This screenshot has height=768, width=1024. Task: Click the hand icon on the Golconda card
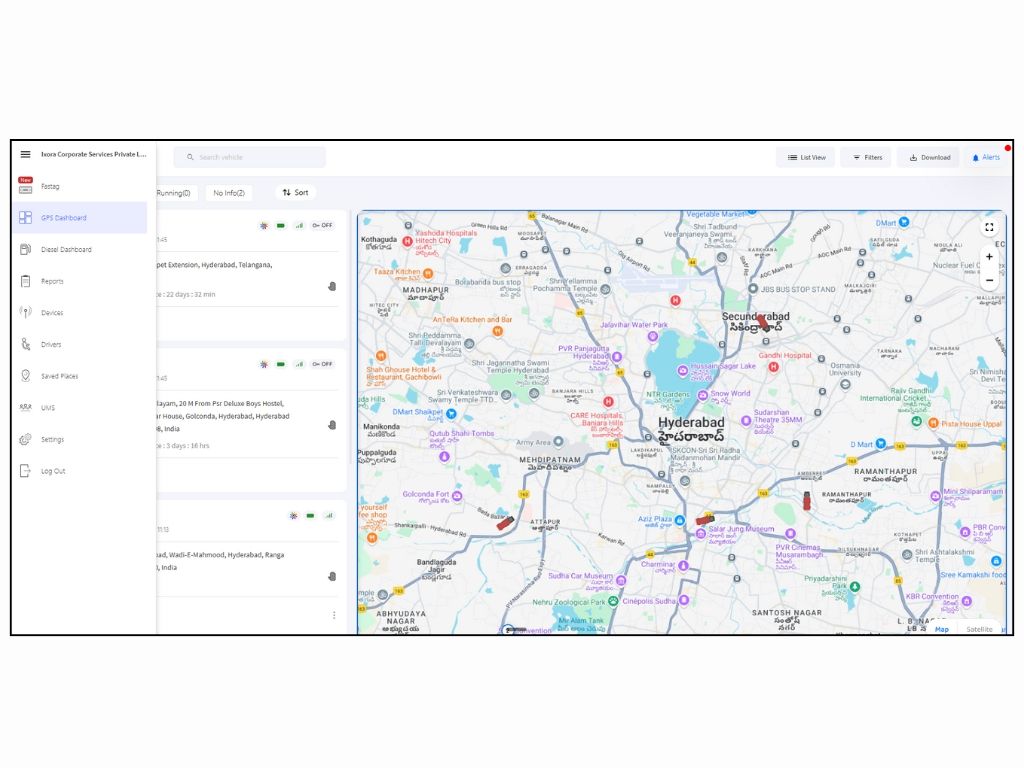332,425
